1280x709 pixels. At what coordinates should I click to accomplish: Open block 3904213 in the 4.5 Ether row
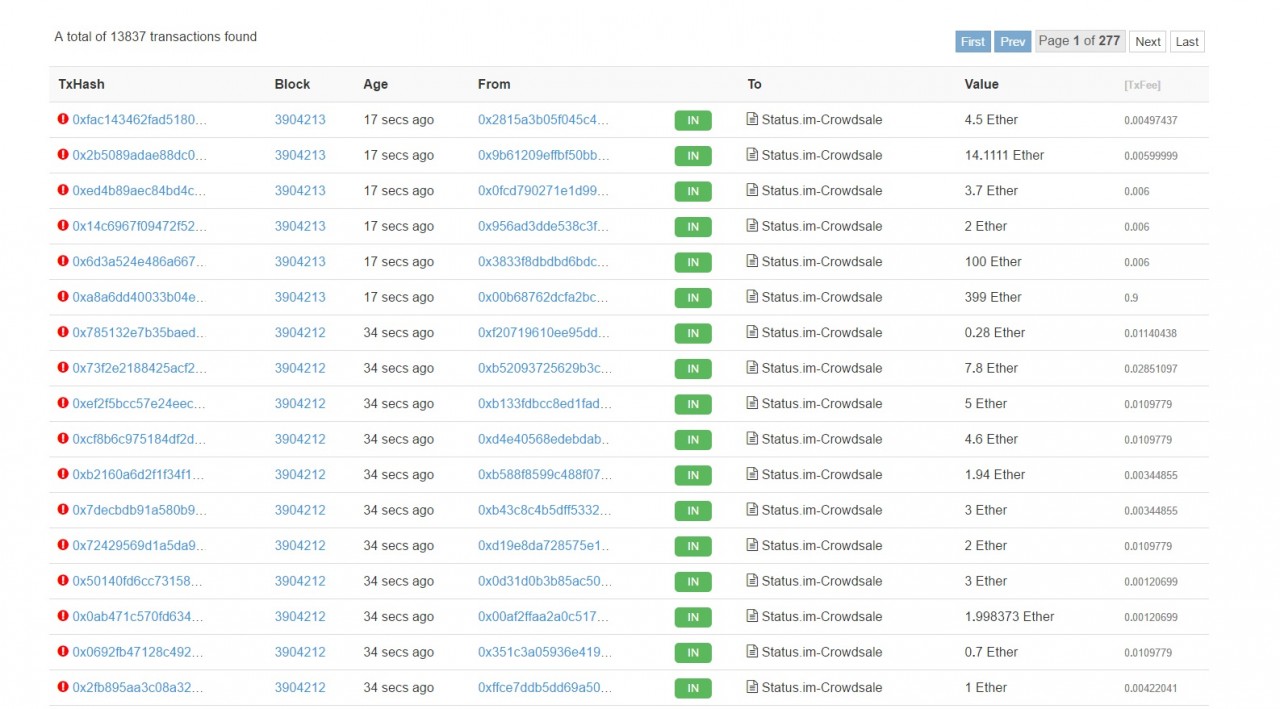point(300,120)
